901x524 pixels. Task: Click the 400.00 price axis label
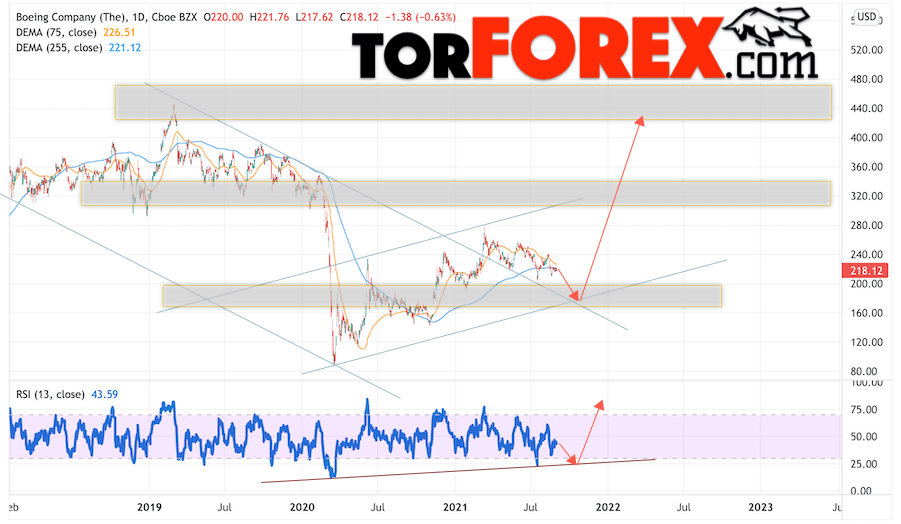tap(867, 138)
